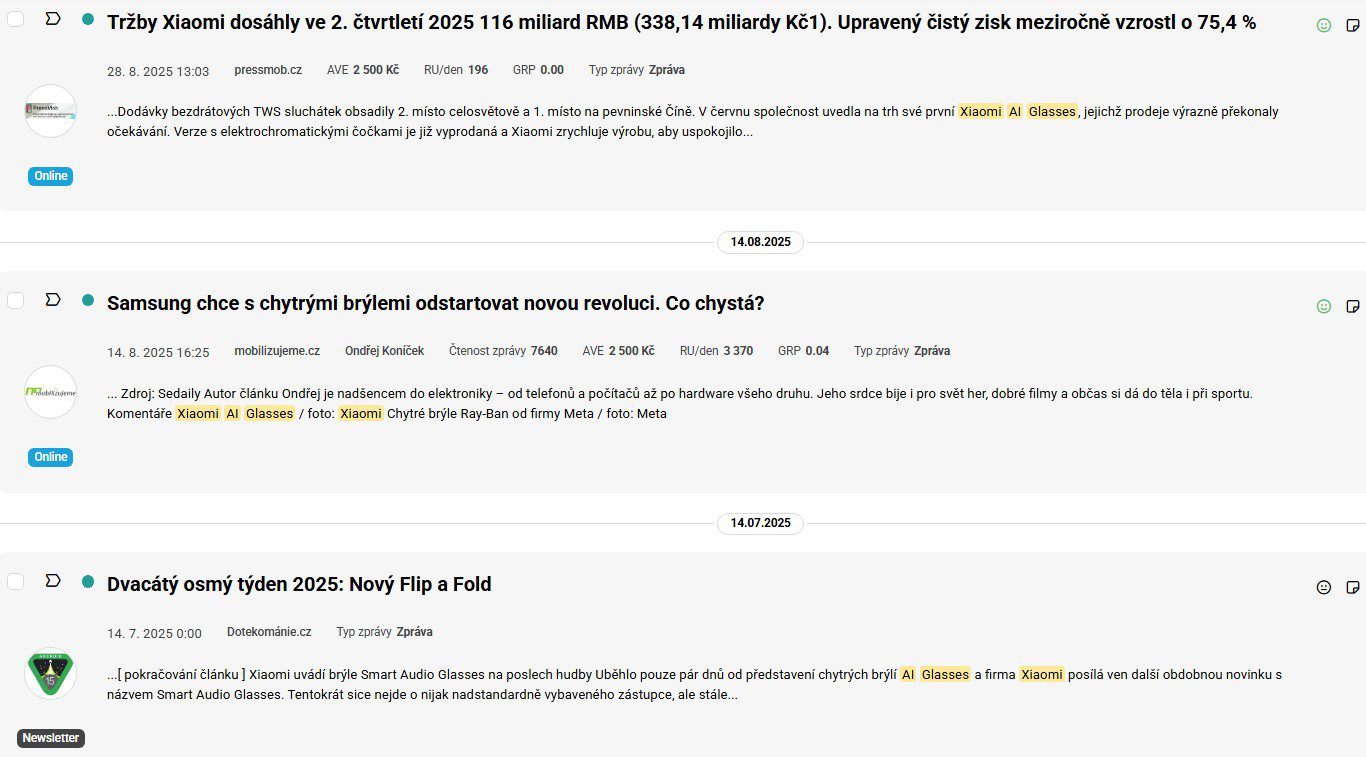1366x757 pixels.
Task: Click green smiley sentiment icon on Samsung article
Action: click(1324, 307)
